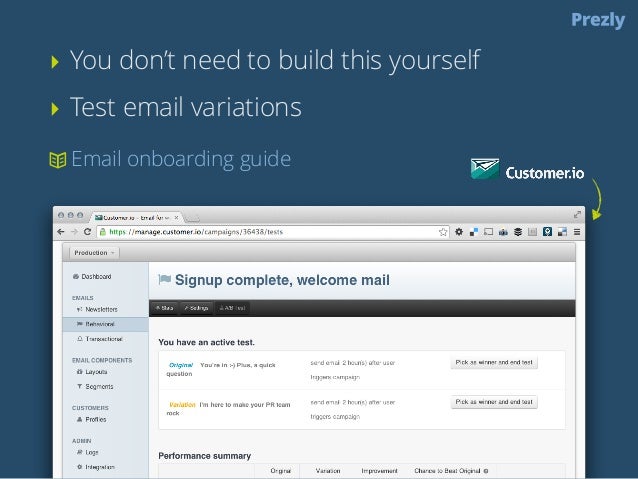Open the Production environment dropdown
Viewport: 638px width, 479px height.
(x=94, y=253)
